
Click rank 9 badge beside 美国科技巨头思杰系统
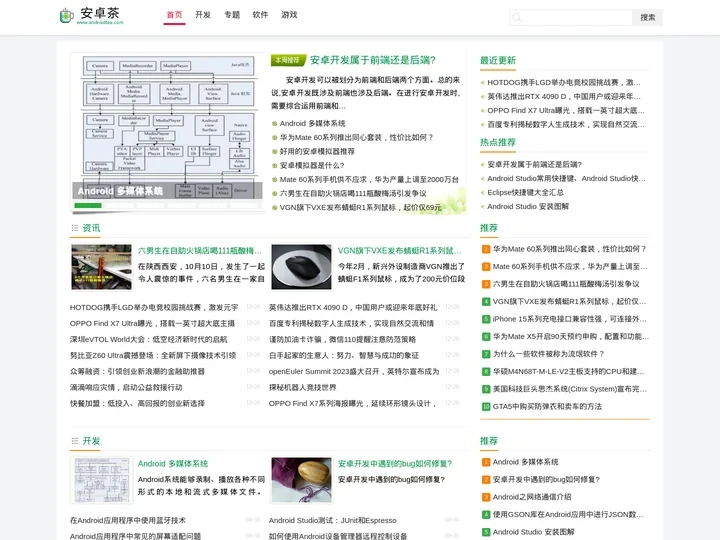486,389
